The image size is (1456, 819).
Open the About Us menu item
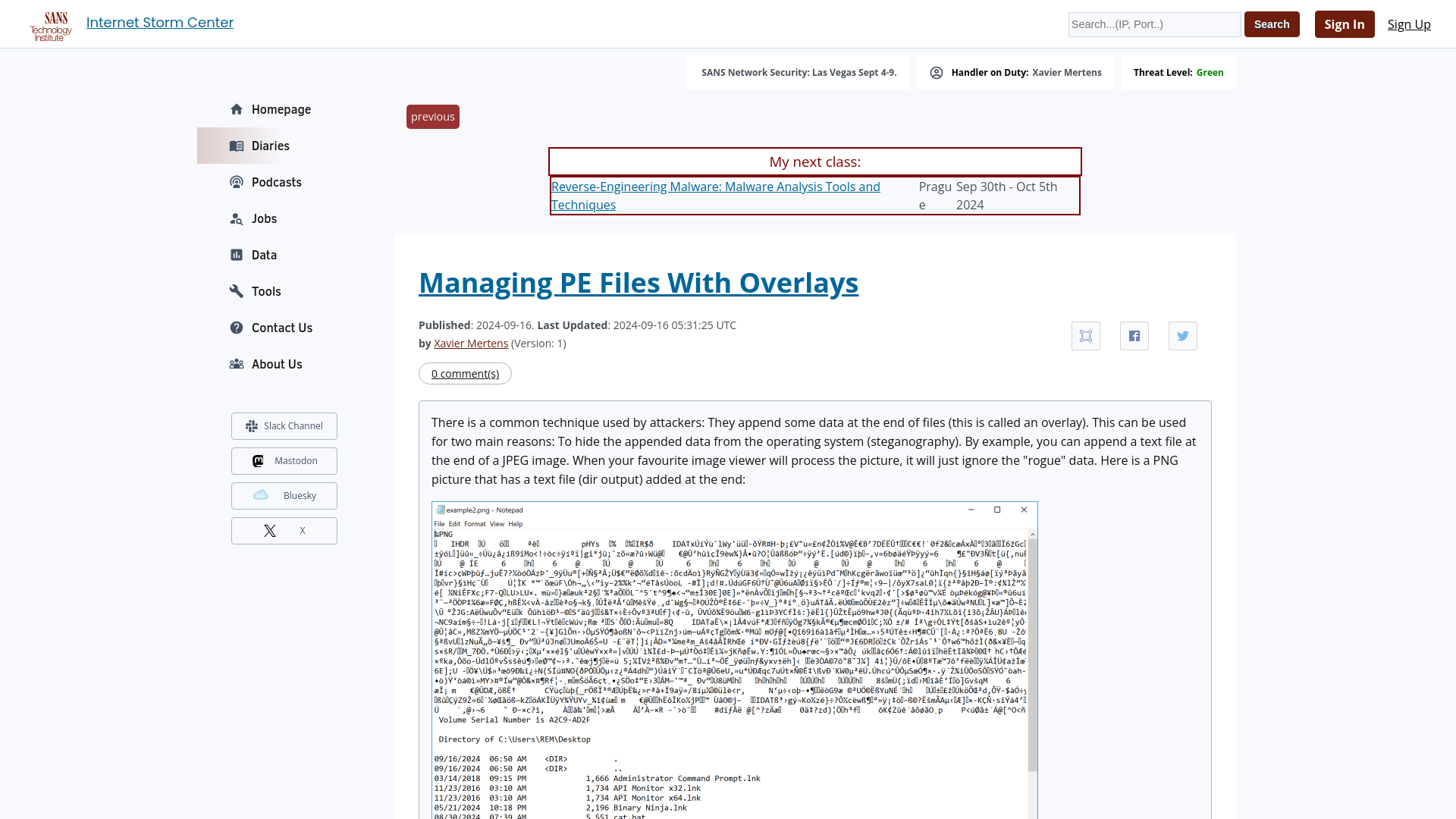(277, 364)
